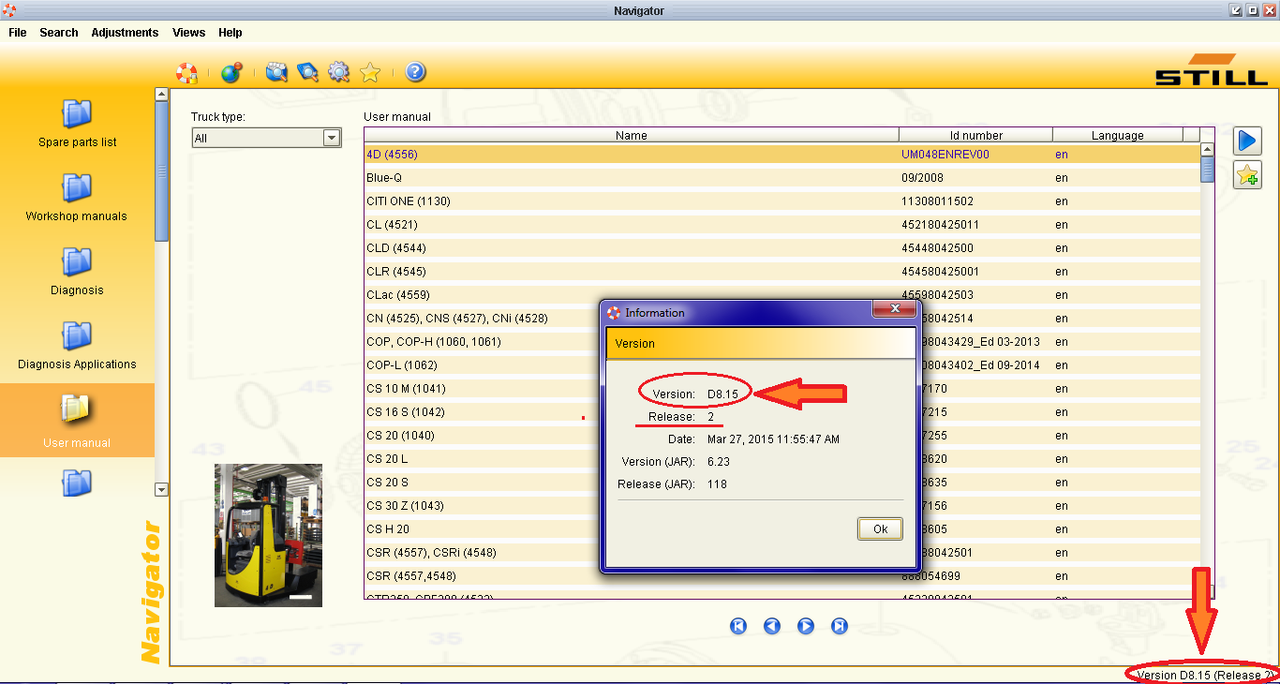
Task: Add to favorites with star-plus icon
Action: point(1247,175)
